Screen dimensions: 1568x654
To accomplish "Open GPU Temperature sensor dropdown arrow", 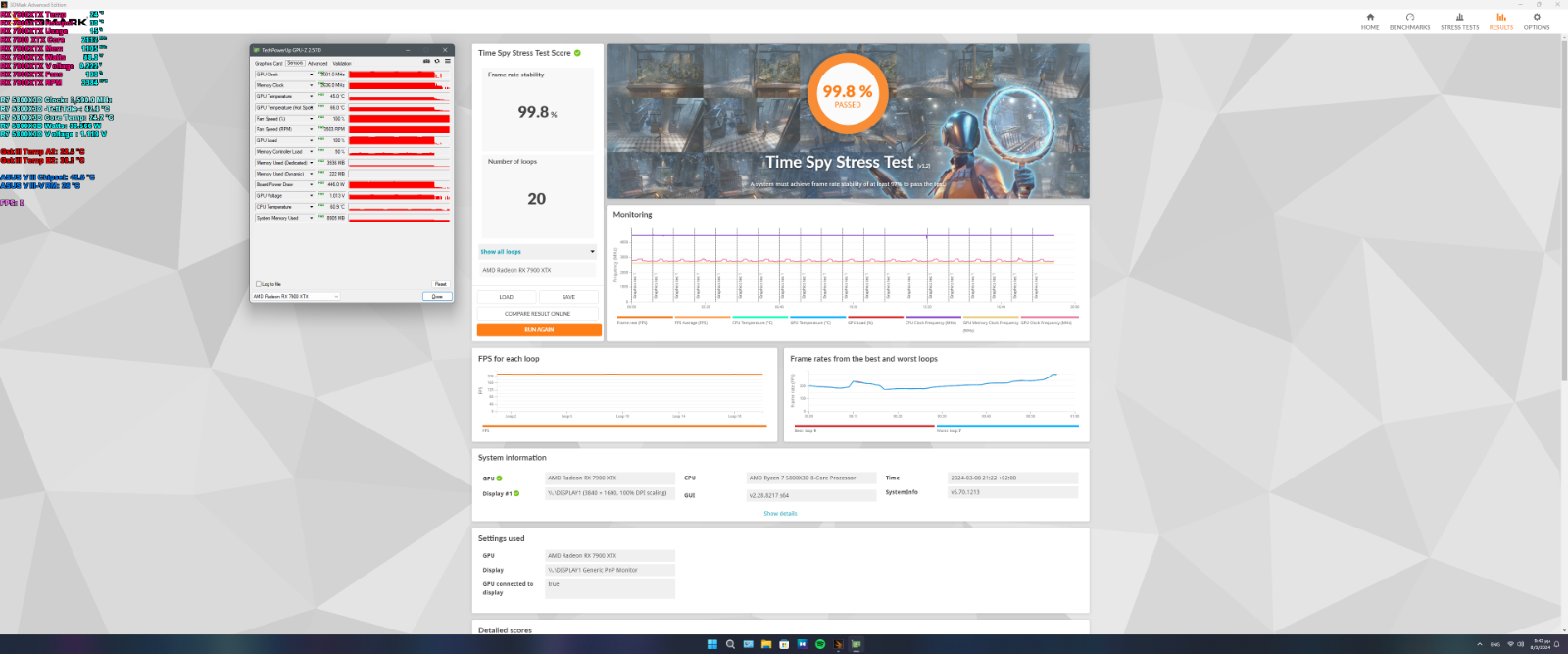I will (312, 96).
